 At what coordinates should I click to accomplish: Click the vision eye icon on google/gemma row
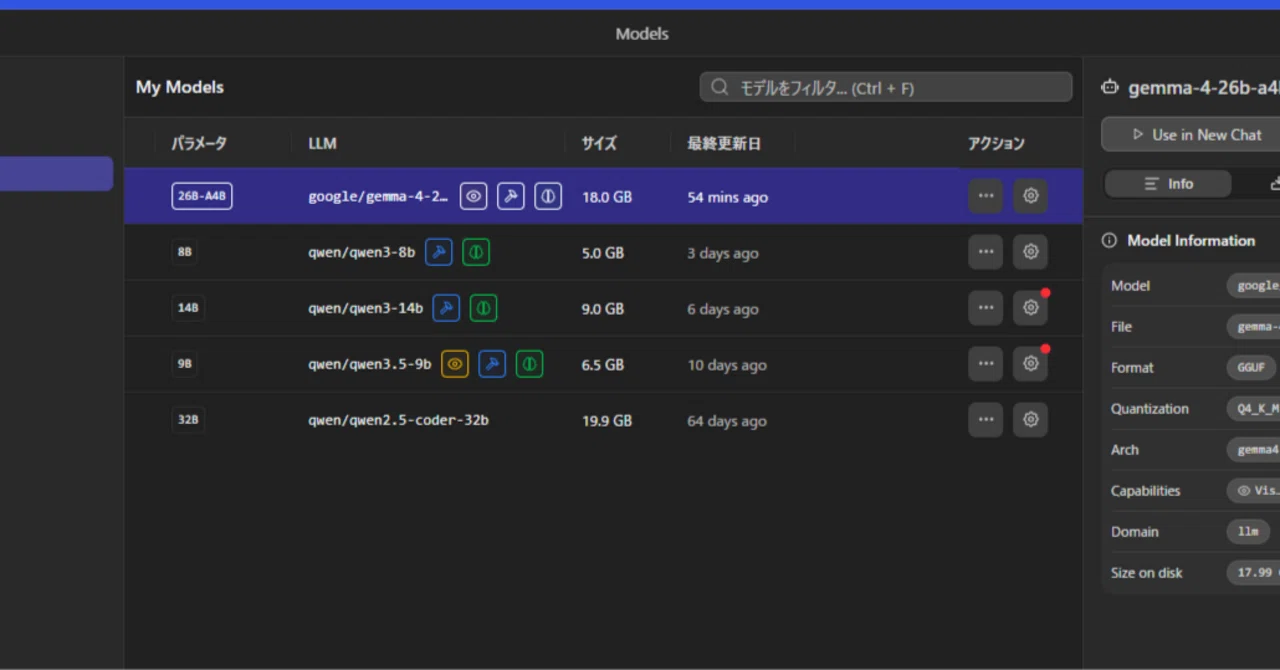click(x=474, y=196)
